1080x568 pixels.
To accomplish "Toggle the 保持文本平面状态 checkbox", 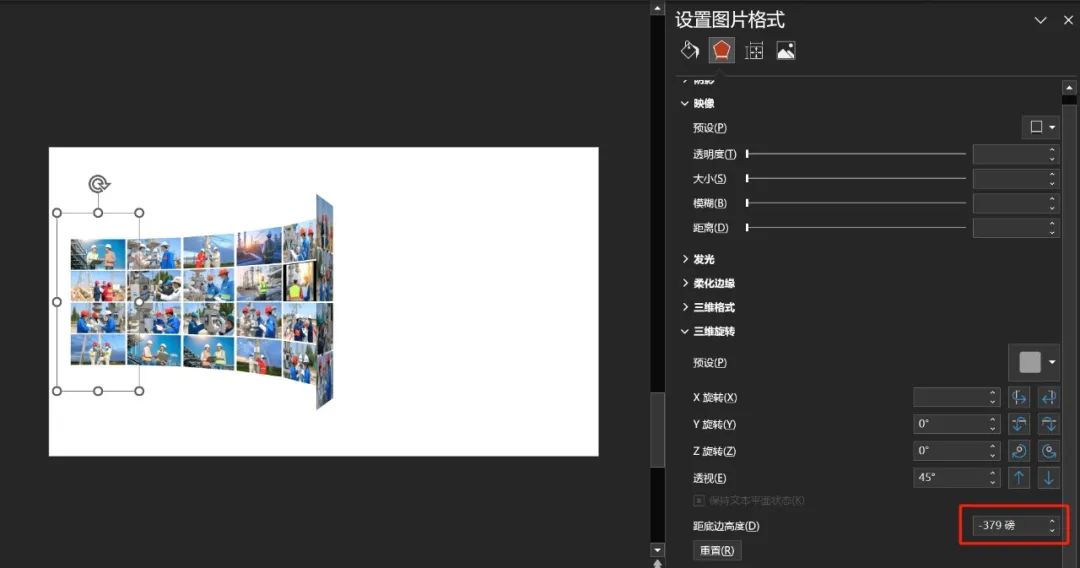I will [x=699, y=501].
